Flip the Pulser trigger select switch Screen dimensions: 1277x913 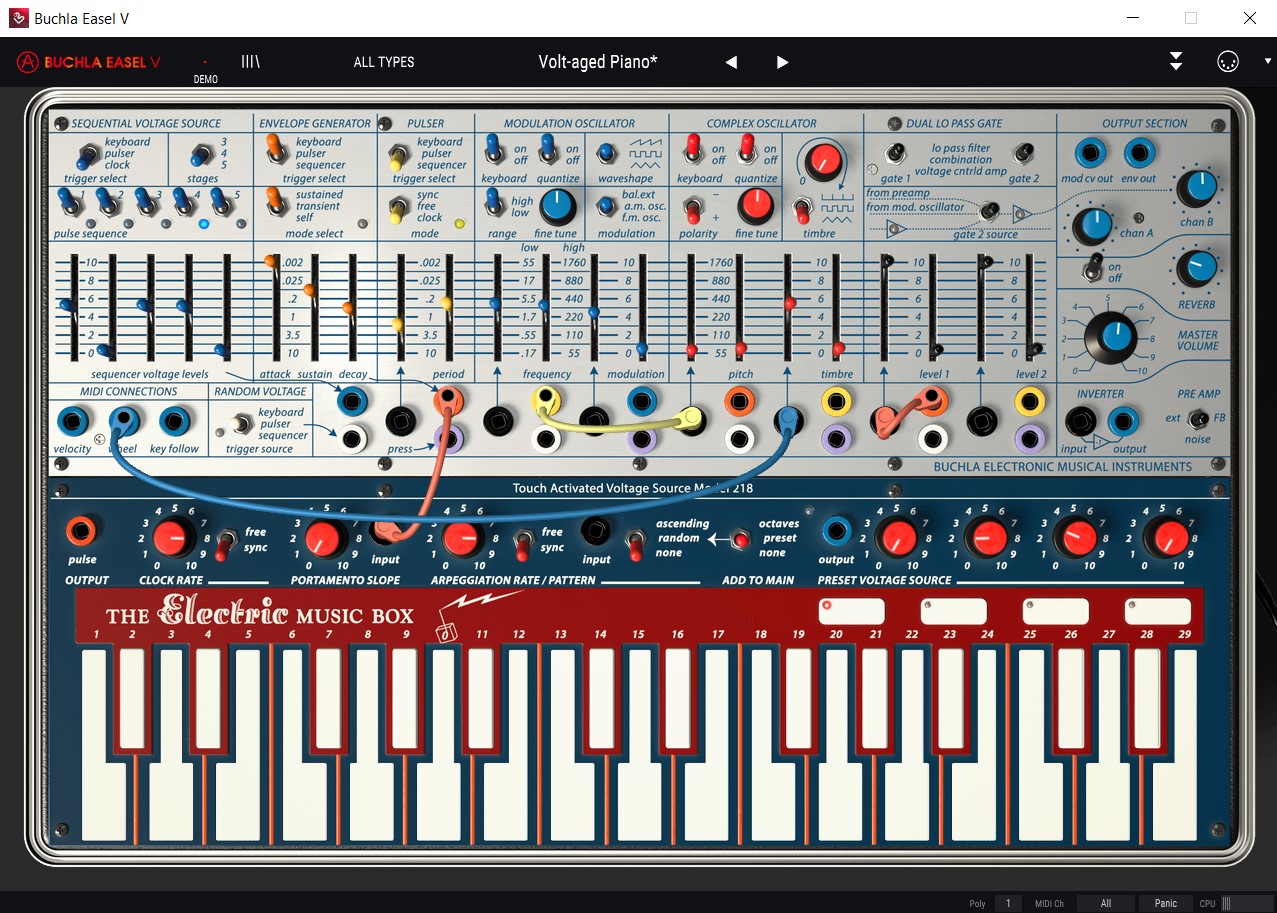click(x=397, y=155)
